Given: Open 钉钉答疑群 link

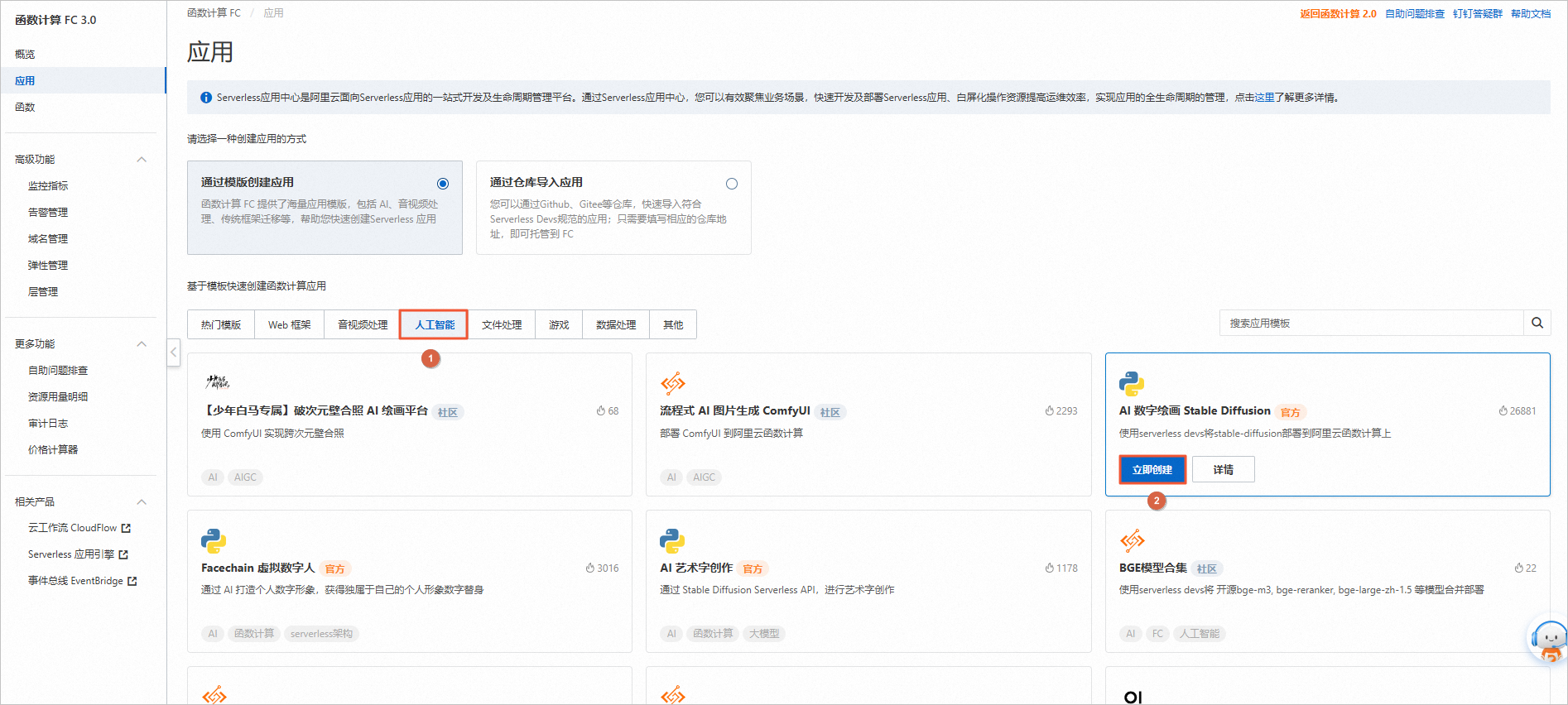Looking at the screenshot, I should [x=1478, y=13].
